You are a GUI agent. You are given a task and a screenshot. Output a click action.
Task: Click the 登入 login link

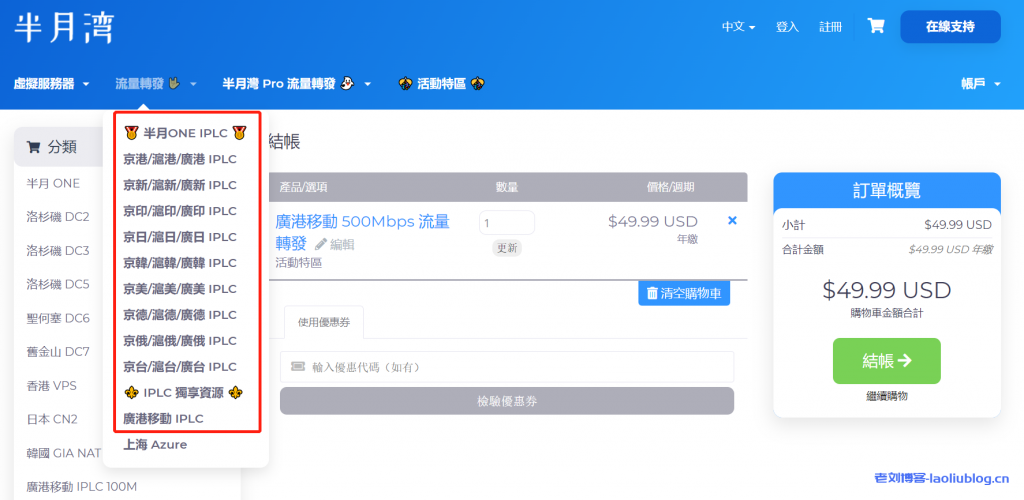coord(787,27)
